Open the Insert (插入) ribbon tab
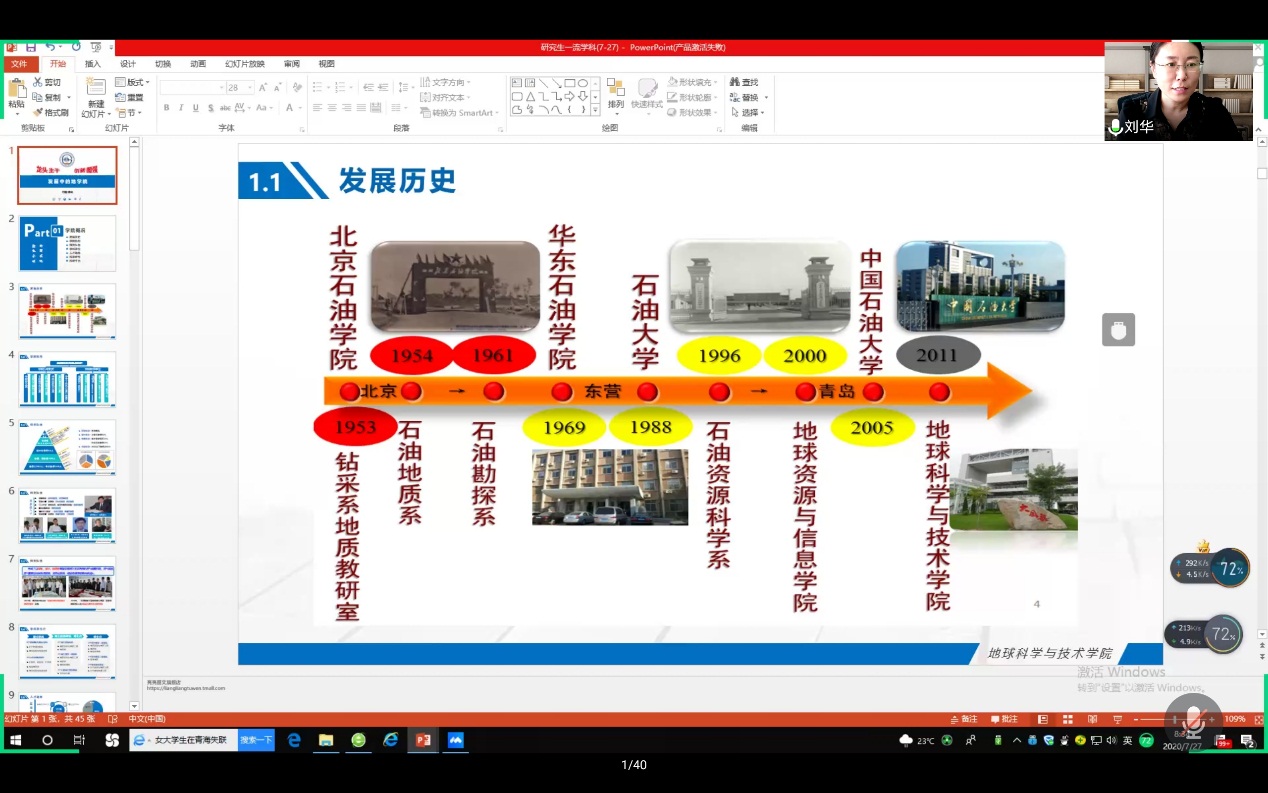 93,64
